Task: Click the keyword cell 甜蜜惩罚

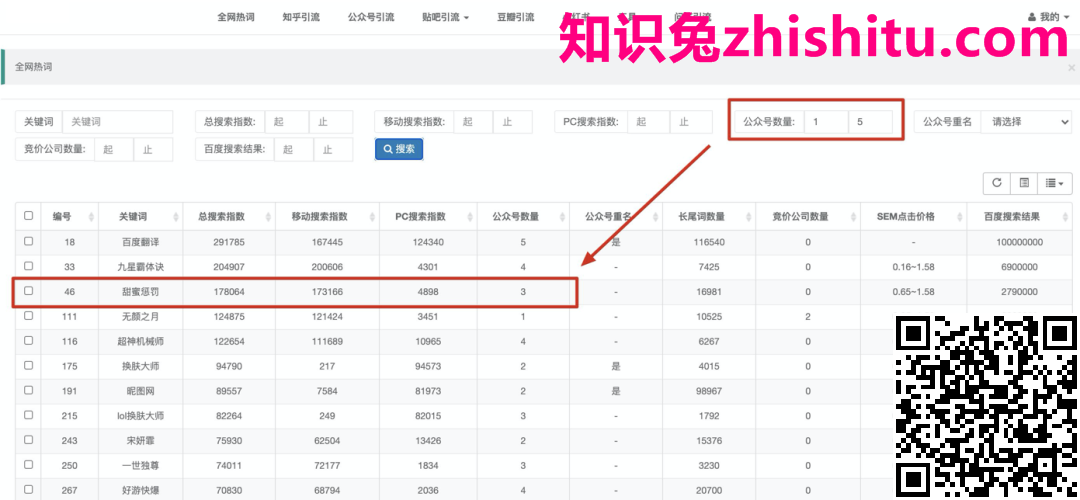Action: pyautogui.click(x=141, y=292)
